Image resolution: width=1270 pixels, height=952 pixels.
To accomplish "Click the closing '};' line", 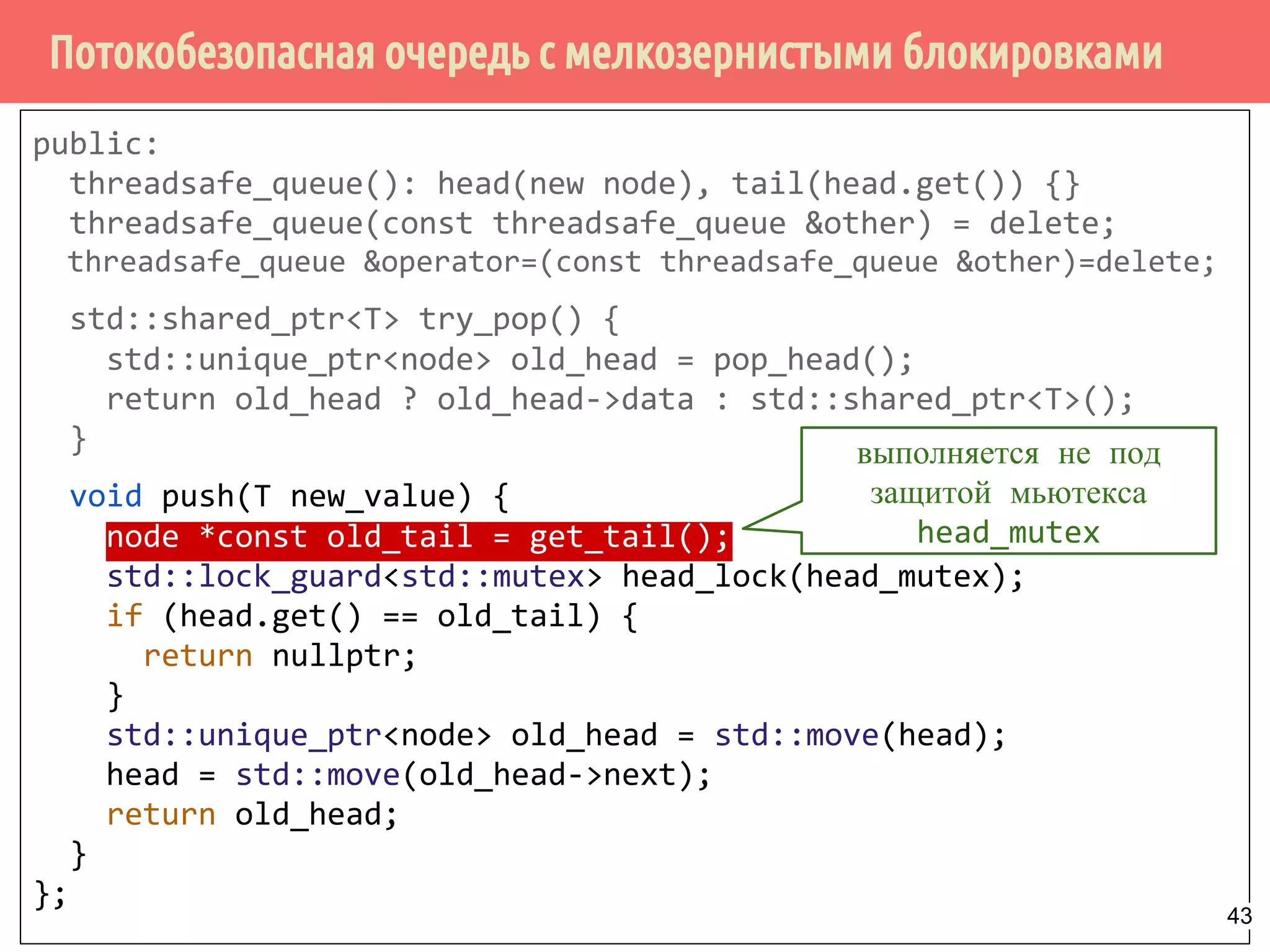I will pos(50,895).
